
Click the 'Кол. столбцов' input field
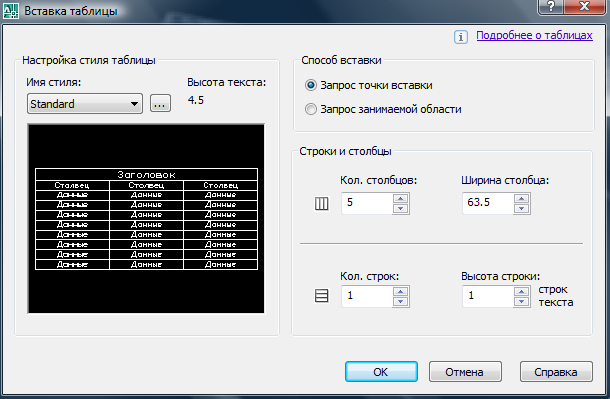pos(367,203)
